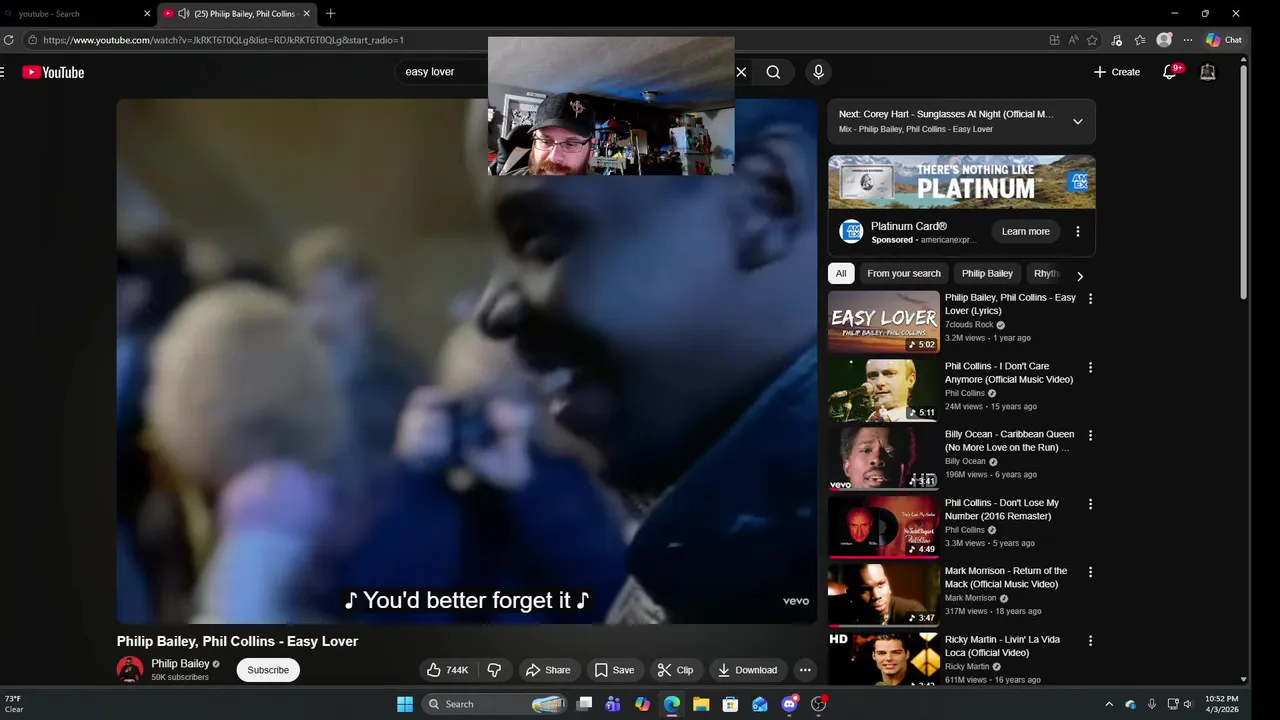The width and height of the screenshot is (1280, 720).
Task: Select the From your search chip
Action: (x=904, y=273)
